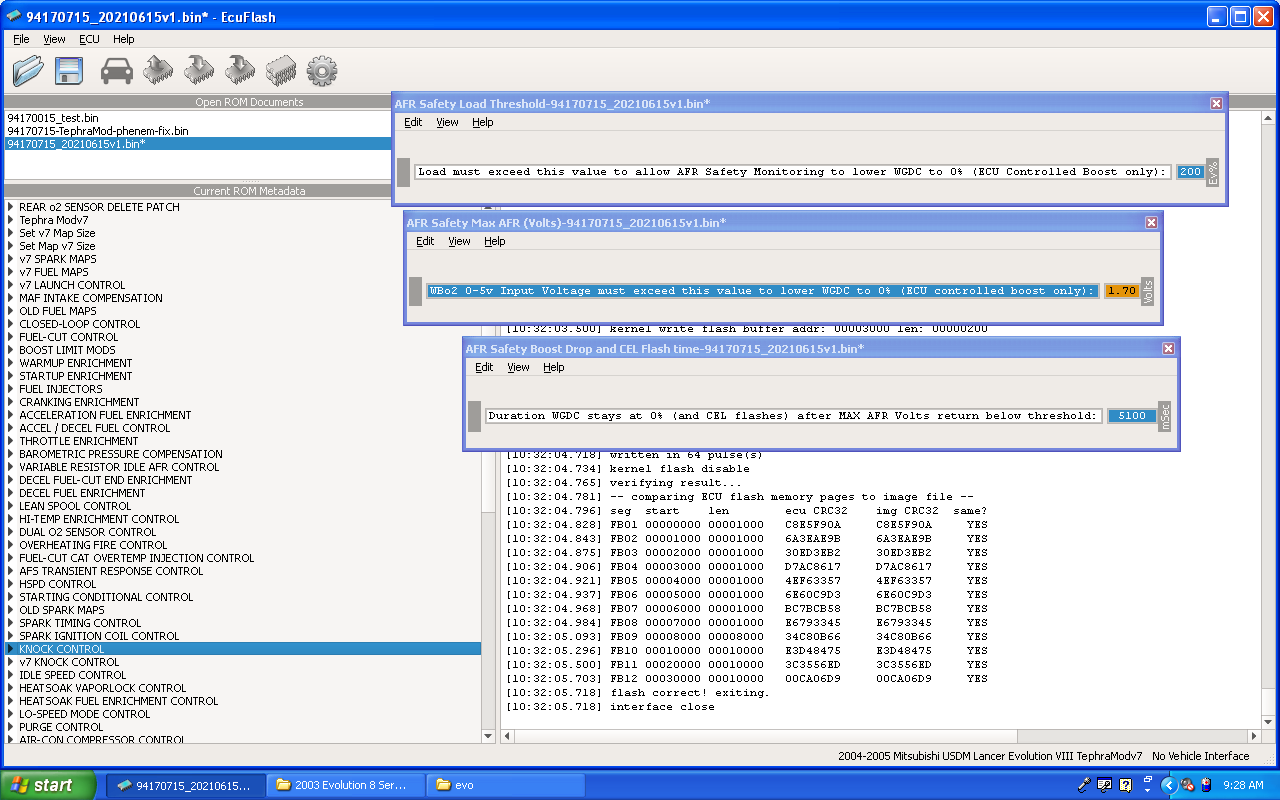The image size is (1280, 800).
Task: Click the floppy disk Save ROM icon
Action: (x=68, y=70)
